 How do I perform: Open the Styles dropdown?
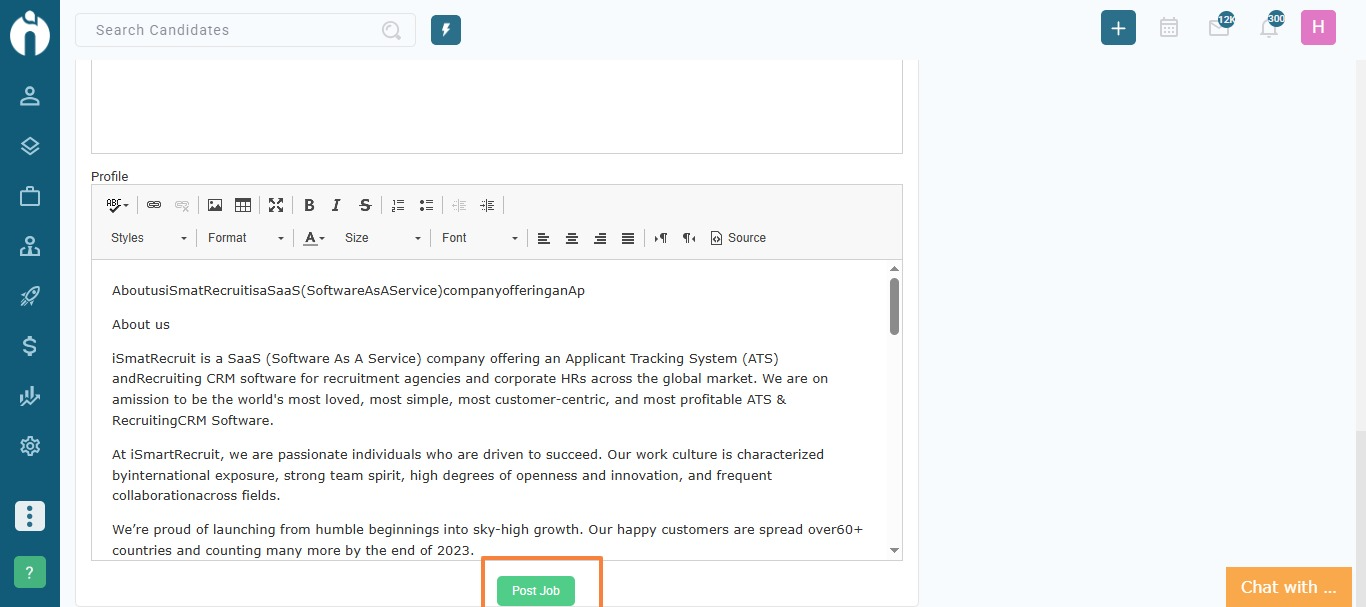(x=148, y=238)
